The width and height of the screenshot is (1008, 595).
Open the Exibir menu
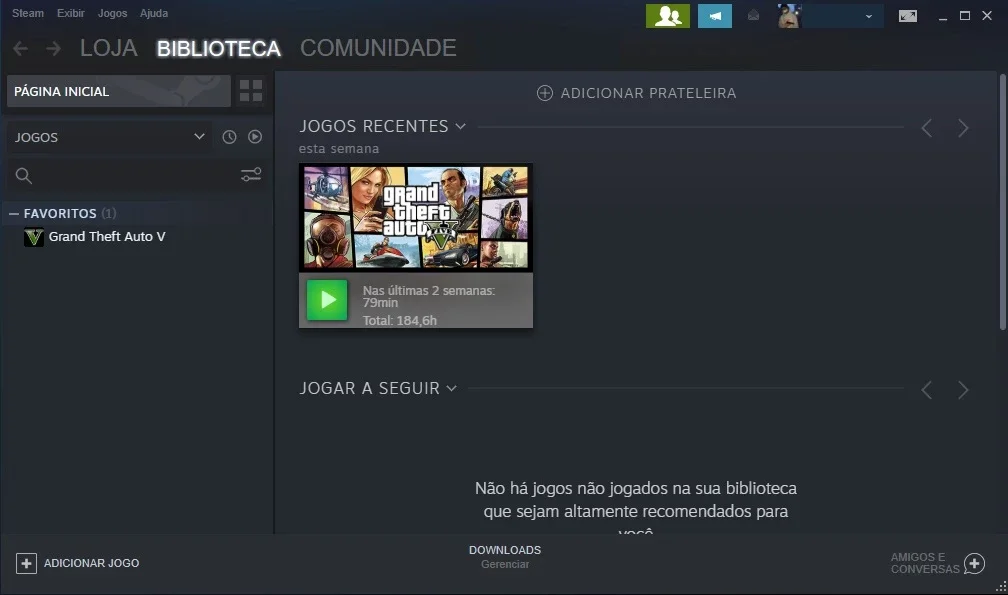coord(71,13)
